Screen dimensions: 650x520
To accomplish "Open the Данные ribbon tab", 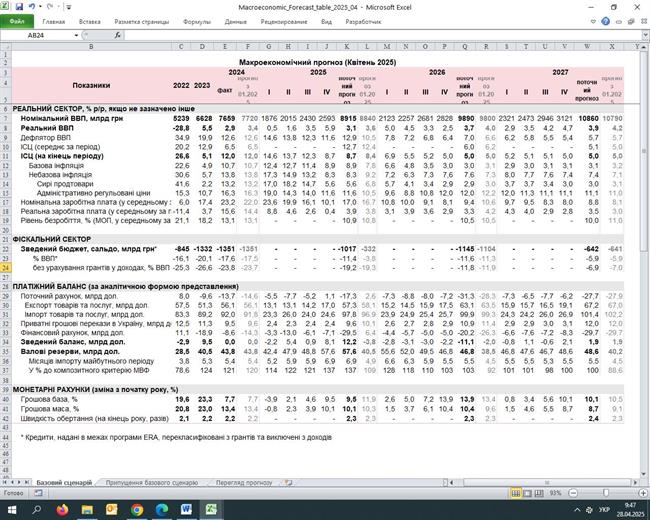I will pyautogui.click(x=235, y=22).
